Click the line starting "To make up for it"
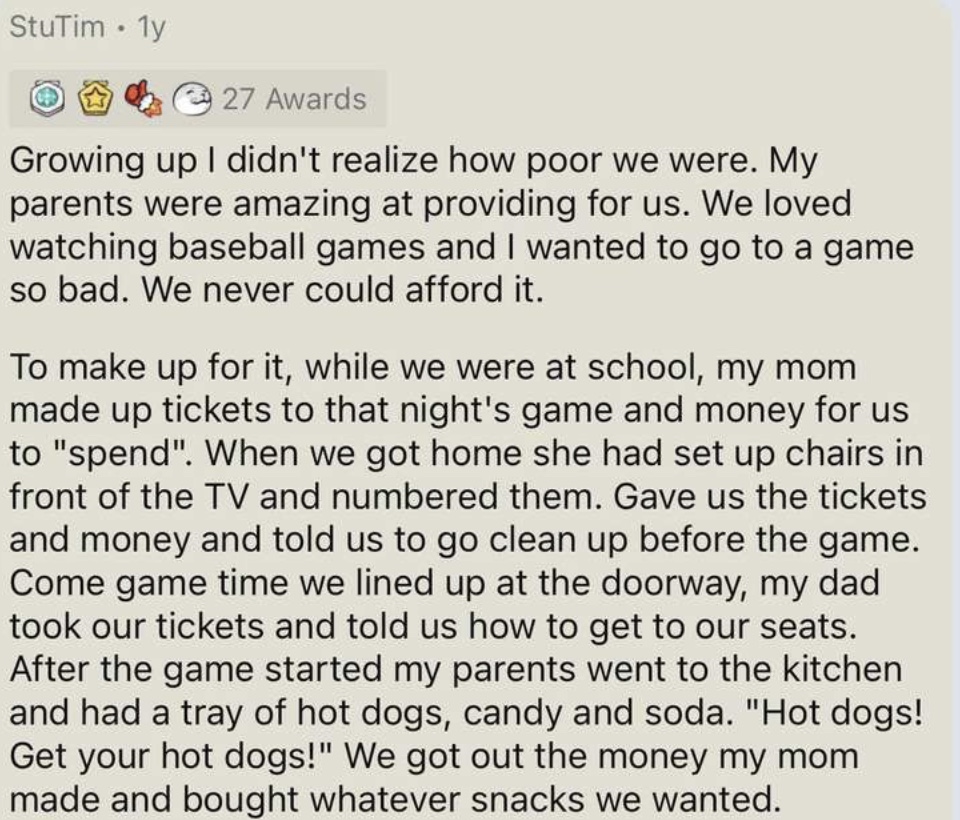The height and width of the screenshot is (820, 960). click(433, 367)
